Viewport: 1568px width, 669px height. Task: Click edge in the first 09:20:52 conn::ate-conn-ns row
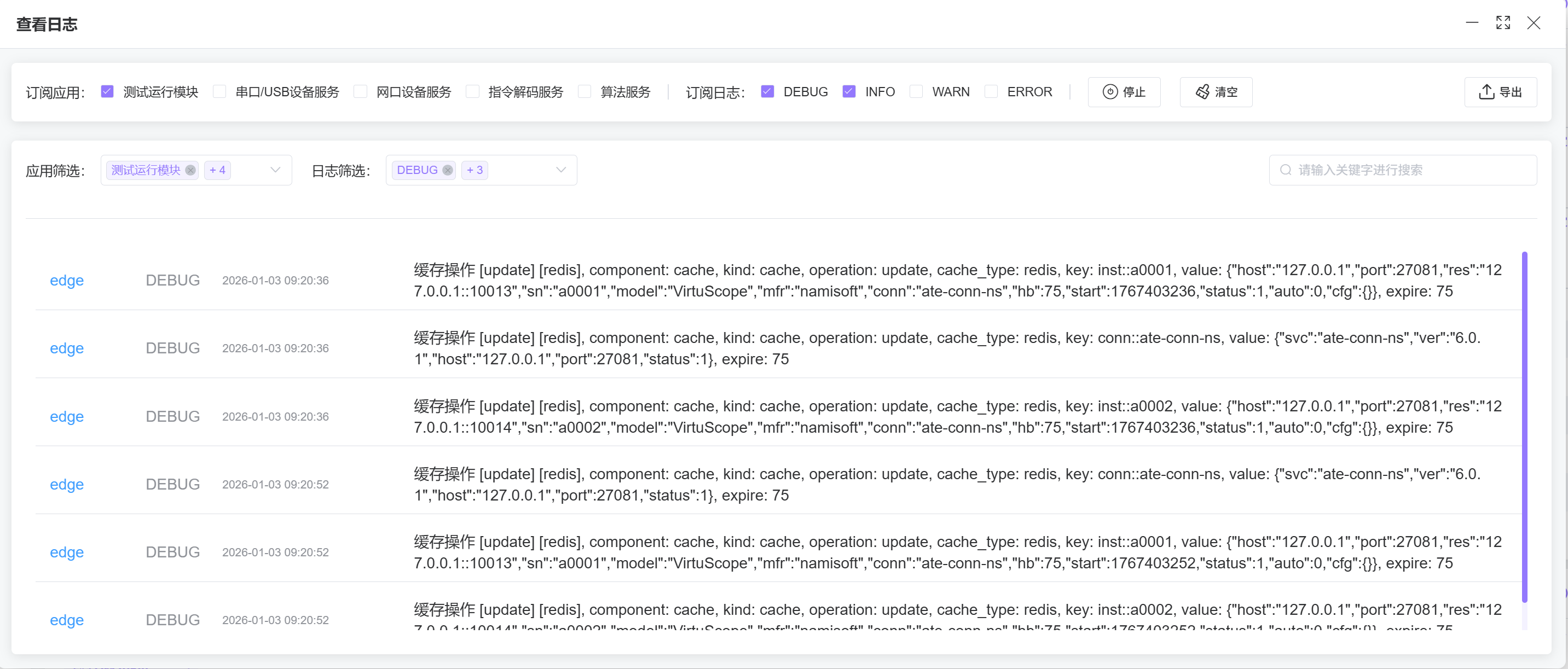[67, 485]
